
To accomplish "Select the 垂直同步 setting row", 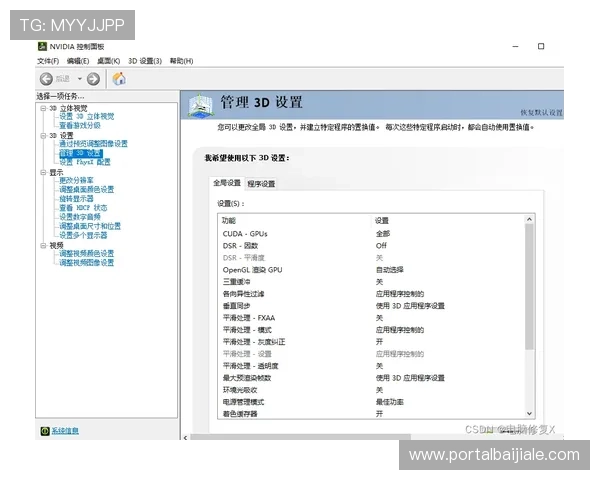I will [371, 306].
